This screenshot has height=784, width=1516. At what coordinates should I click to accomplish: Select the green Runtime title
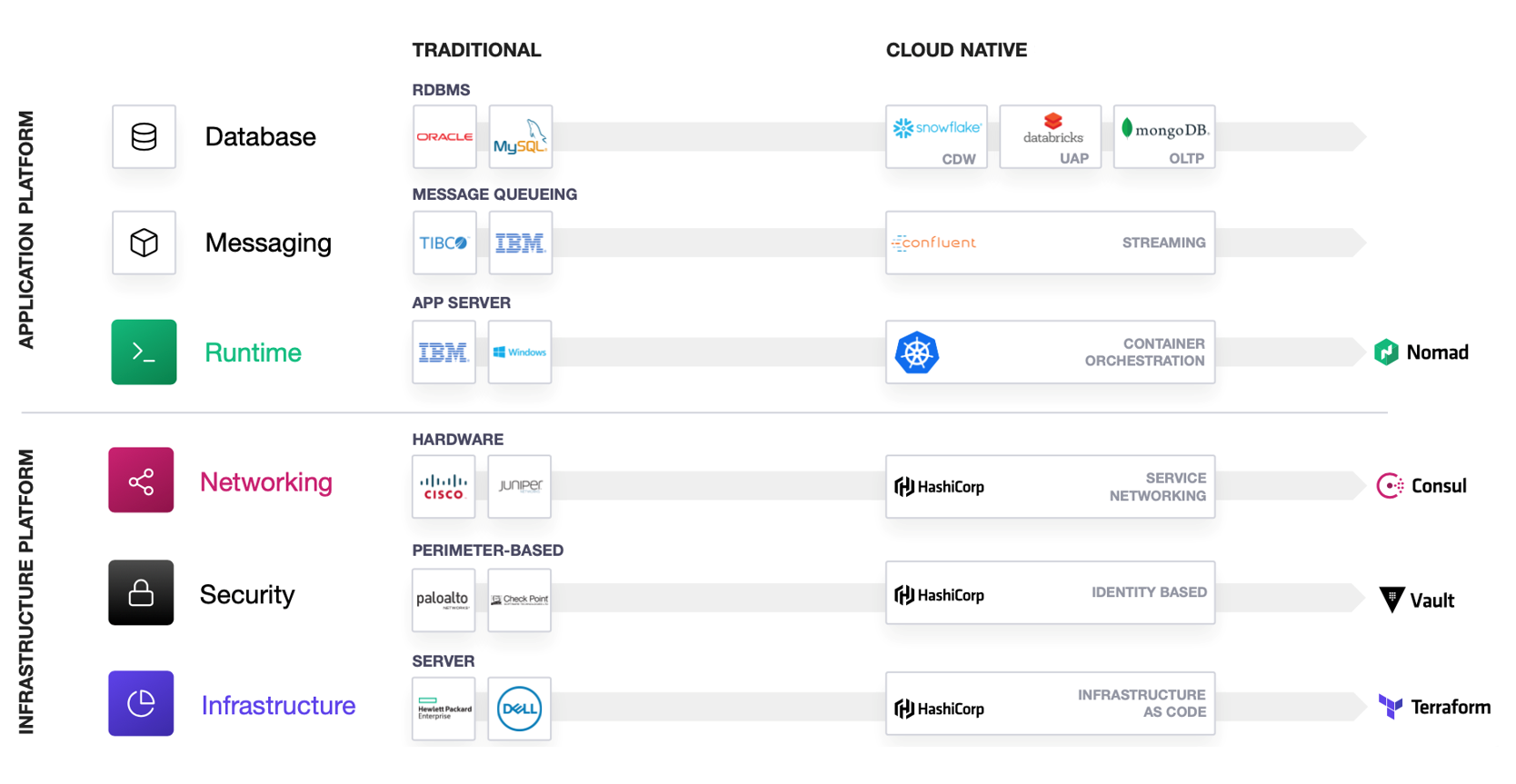[x=253, y=352]
